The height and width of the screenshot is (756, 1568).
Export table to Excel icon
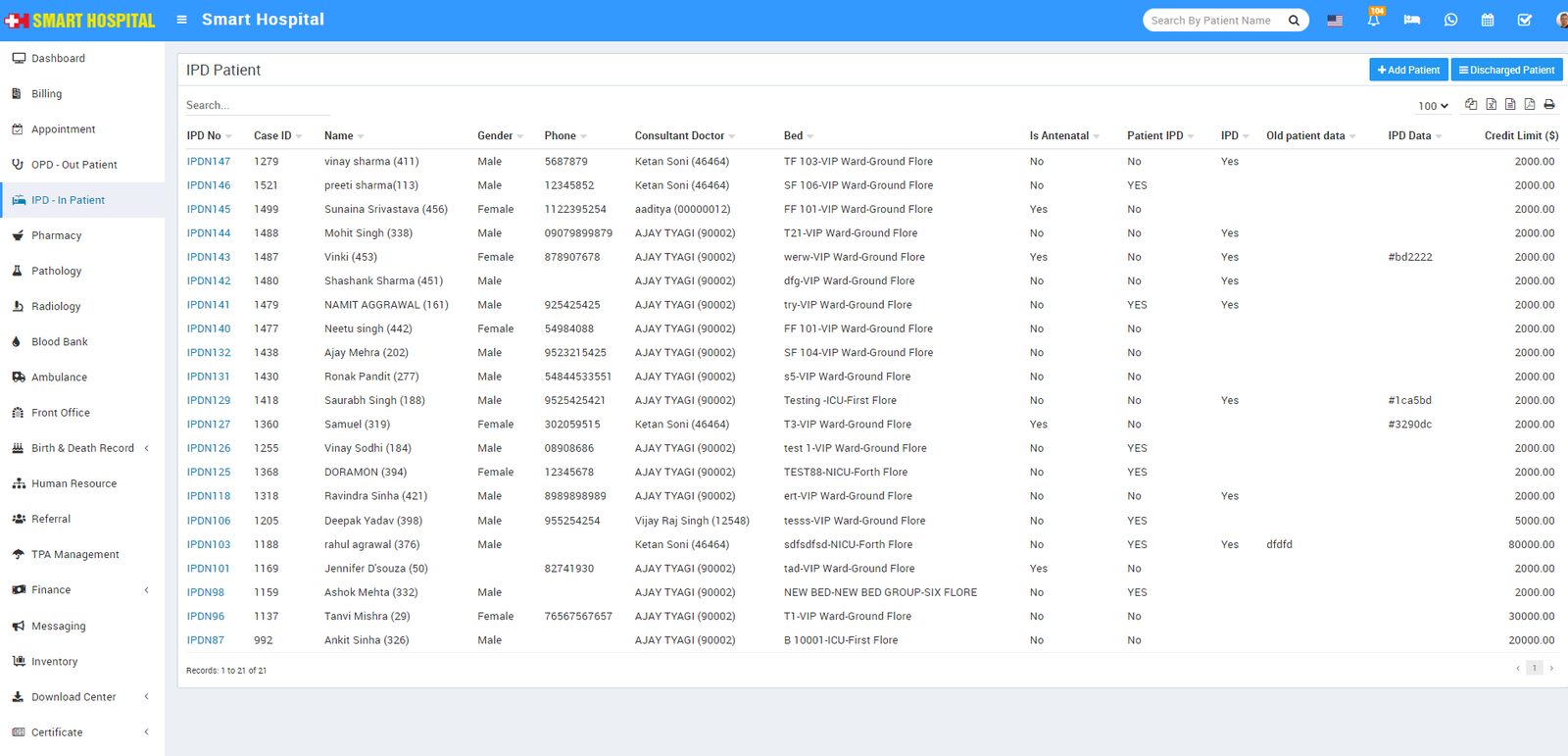pyautogui.click(x=1491, y=105)
